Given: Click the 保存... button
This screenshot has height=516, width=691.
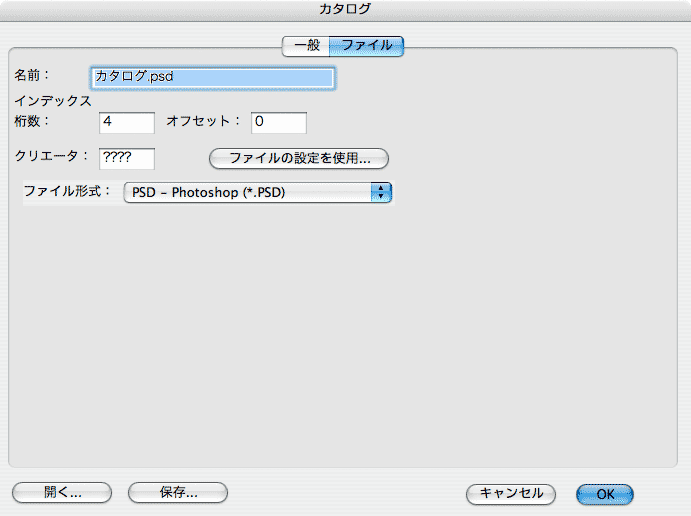Looking at the screenshot, I should click(x=178, y=493).
